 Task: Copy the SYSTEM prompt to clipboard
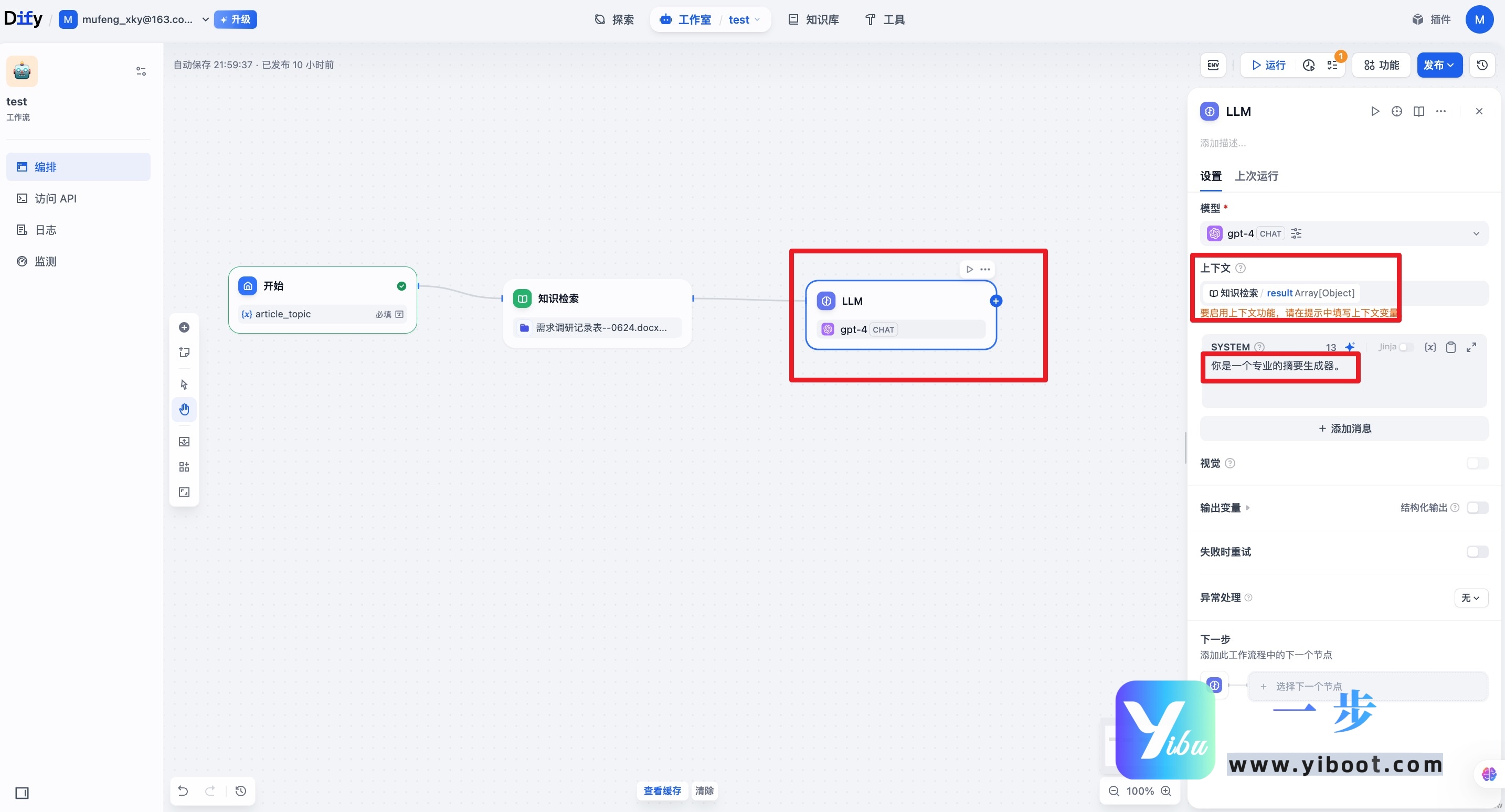(x=1451, y=347)
